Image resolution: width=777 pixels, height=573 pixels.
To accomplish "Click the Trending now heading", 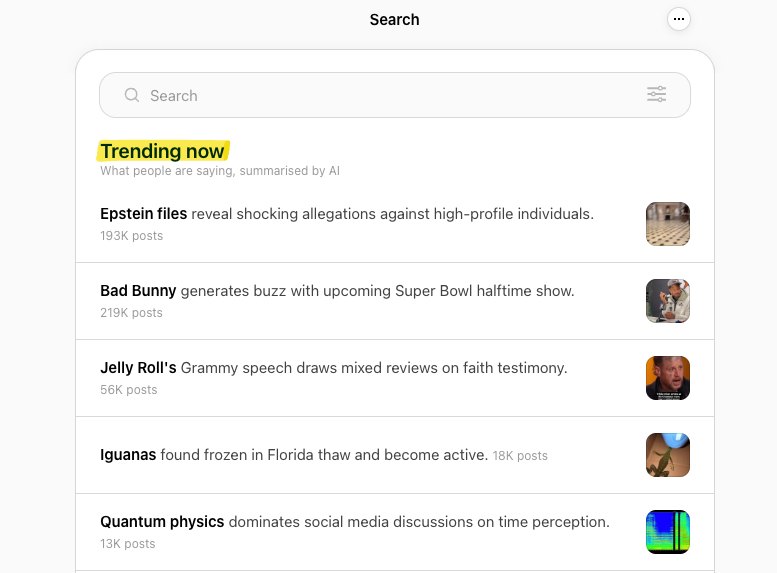I will point(163,151).
